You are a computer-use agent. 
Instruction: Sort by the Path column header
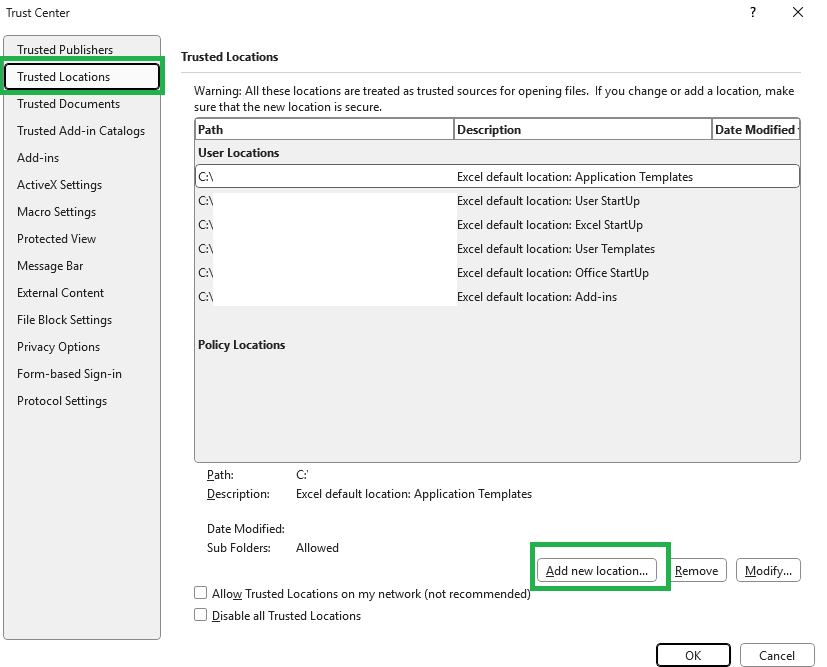click(324, 130)
